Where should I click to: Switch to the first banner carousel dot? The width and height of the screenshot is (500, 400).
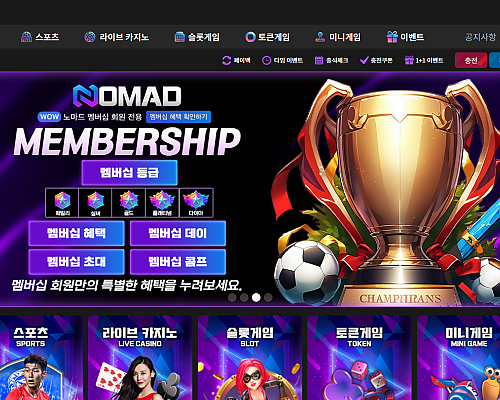[232, 297]
